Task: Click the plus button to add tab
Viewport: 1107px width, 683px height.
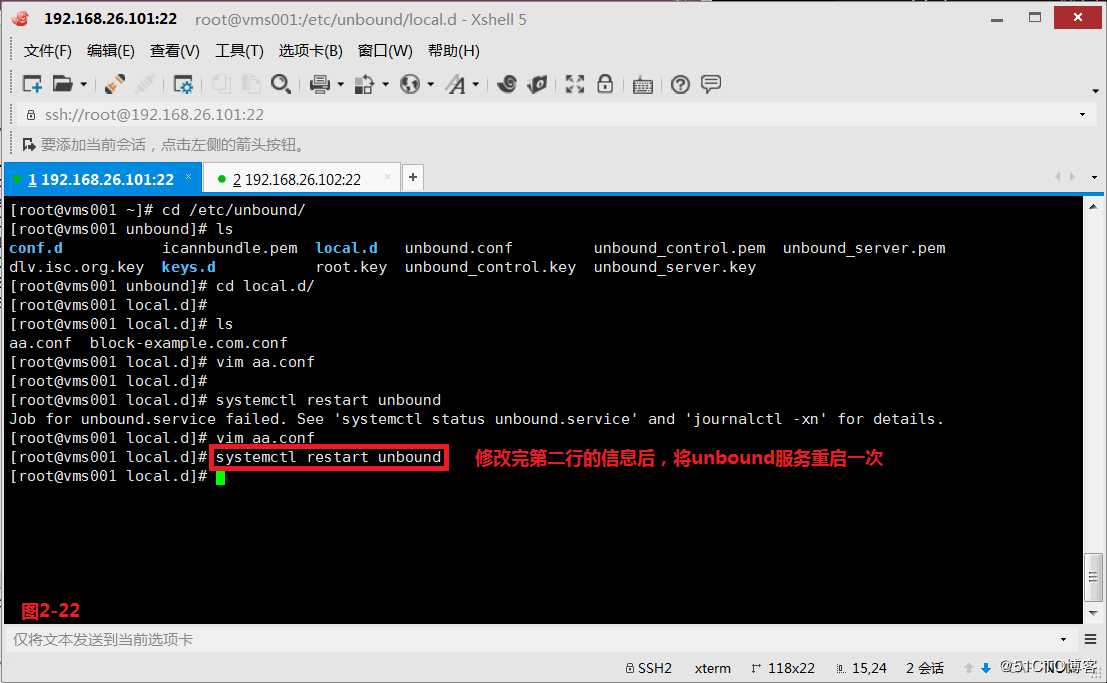Action: (x=413, y=177)
